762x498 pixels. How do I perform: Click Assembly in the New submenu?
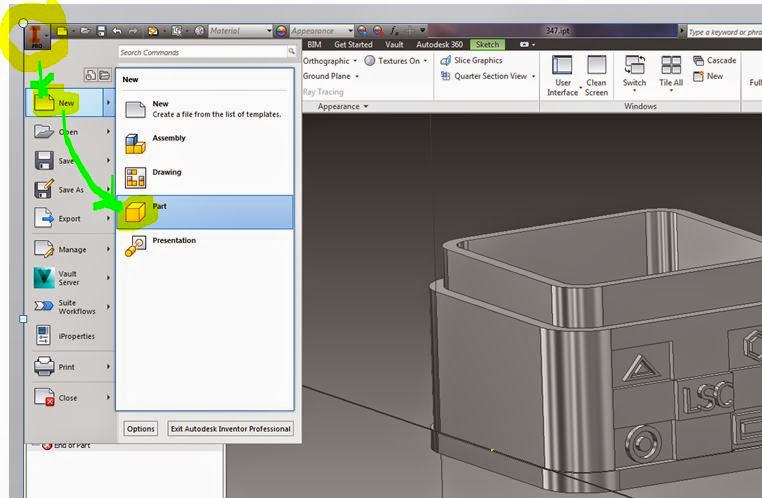tap(205, 144)
